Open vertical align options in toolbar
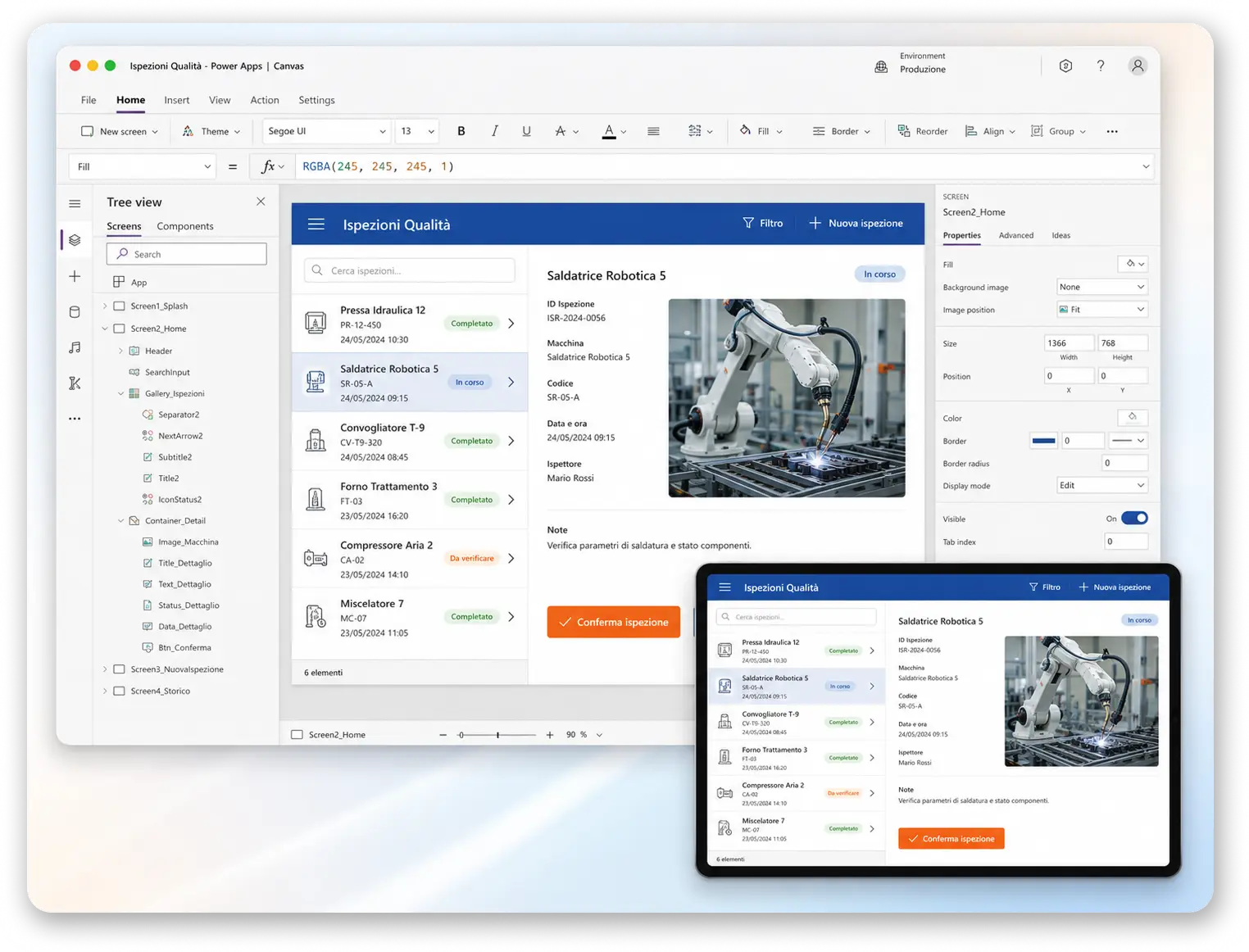Viewport: 1249px width, 952px height. [700, 131]
